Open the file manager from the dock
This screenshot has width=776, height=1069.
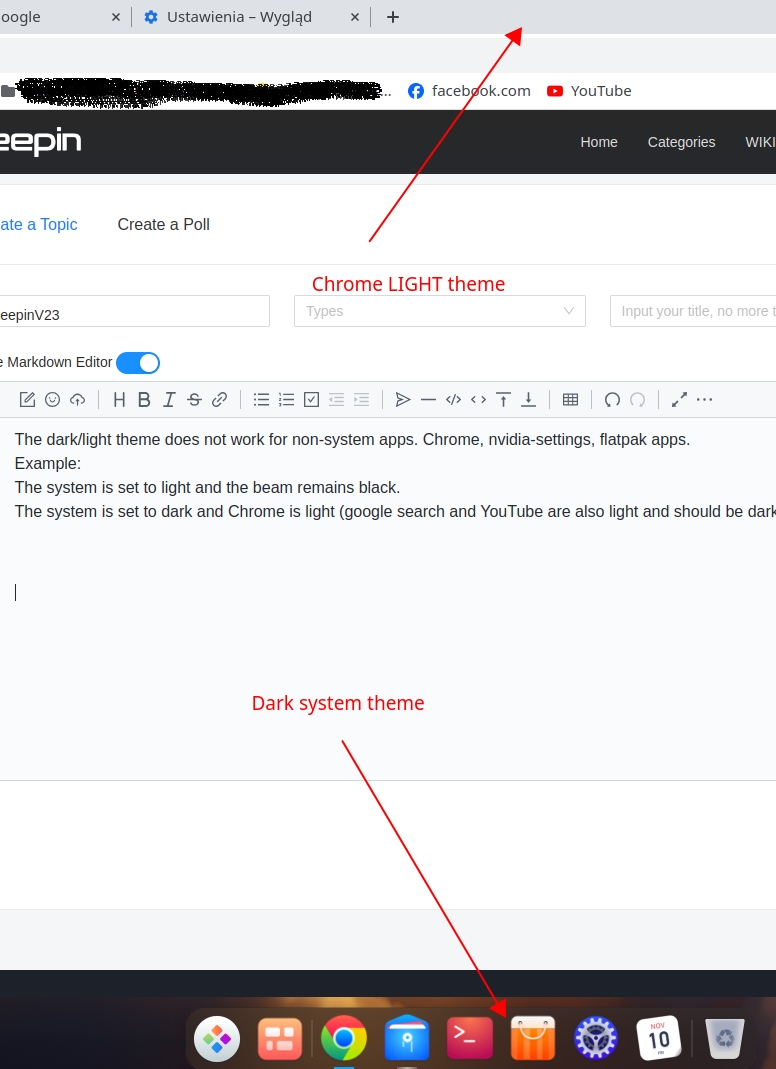(x=407, y=1038)
